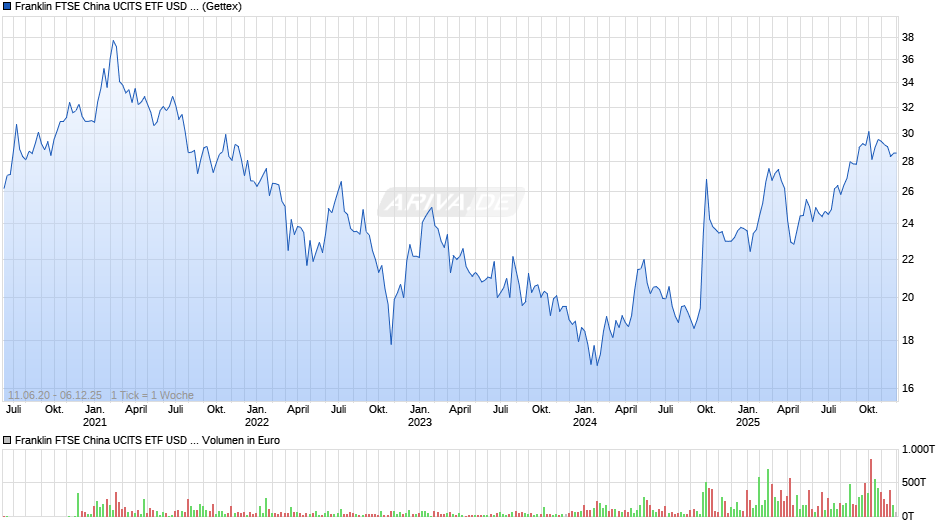Image resolution: width=940 pixels, height=526 pixels.
Task: Click the price axis value 38
Action: (x=908, y=37)
